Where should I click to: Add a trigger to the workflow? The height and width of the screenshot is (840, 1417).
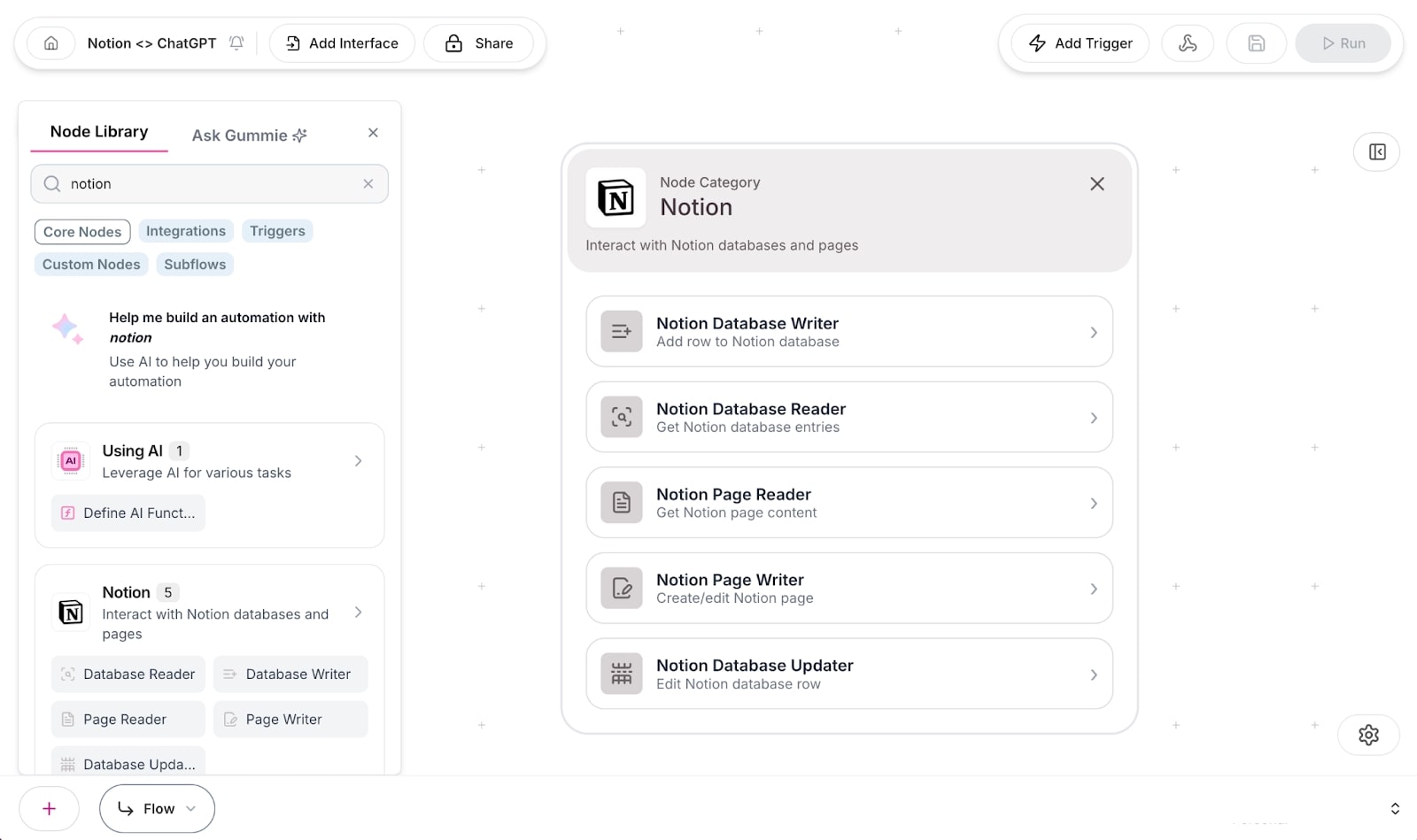click(x=1080, y=43)
